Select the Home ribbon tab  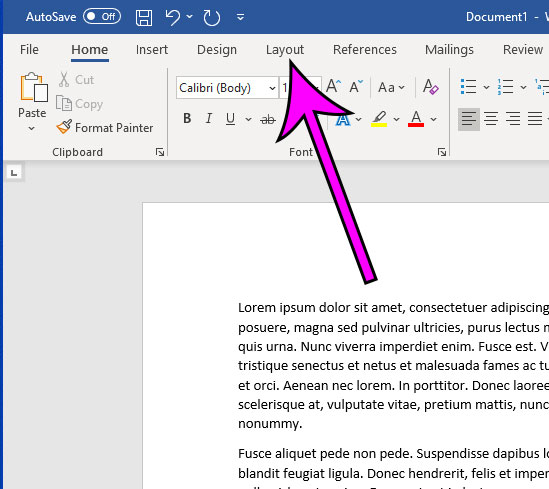pos(90,50)
